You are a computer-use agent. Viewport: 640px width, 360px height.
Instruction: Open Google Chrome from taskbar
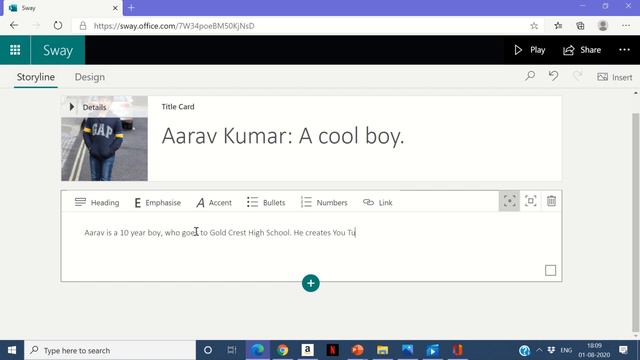(282, 350)
